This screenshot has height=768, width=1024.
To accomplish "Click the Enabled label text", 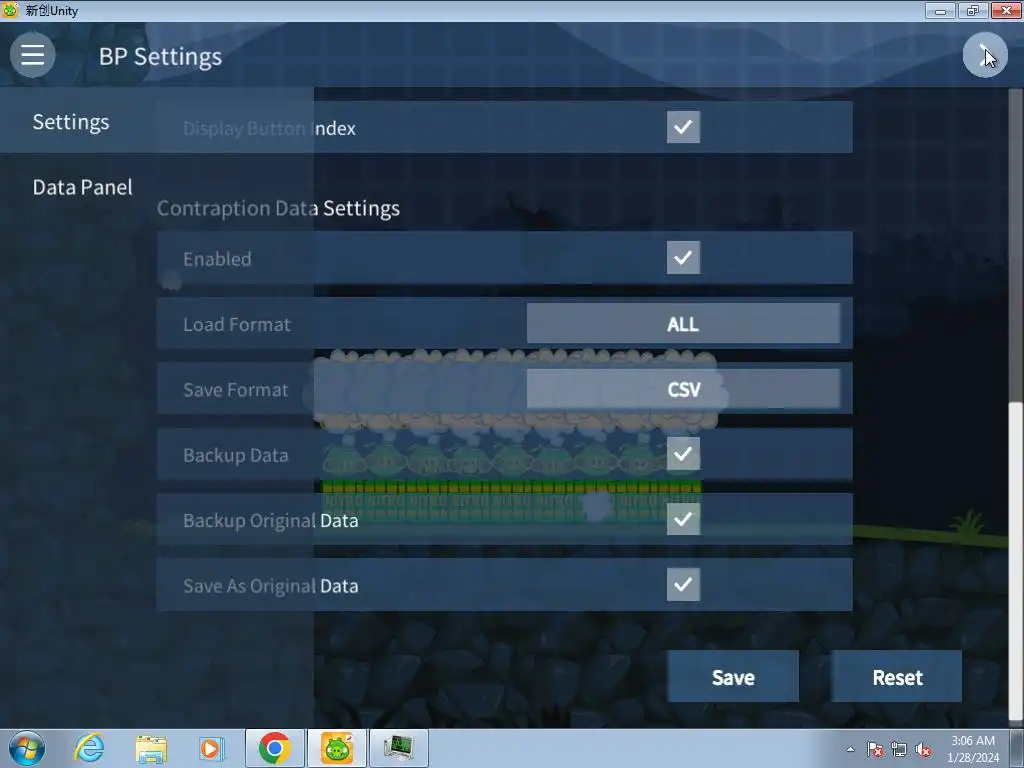I will (217, 259).
